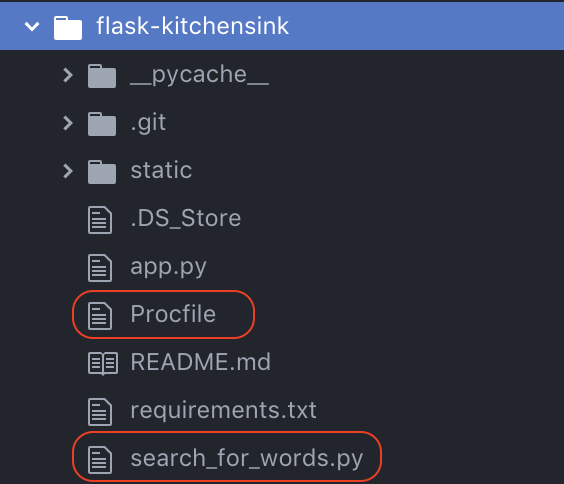Select the flask-kitchensink project name

192,26
